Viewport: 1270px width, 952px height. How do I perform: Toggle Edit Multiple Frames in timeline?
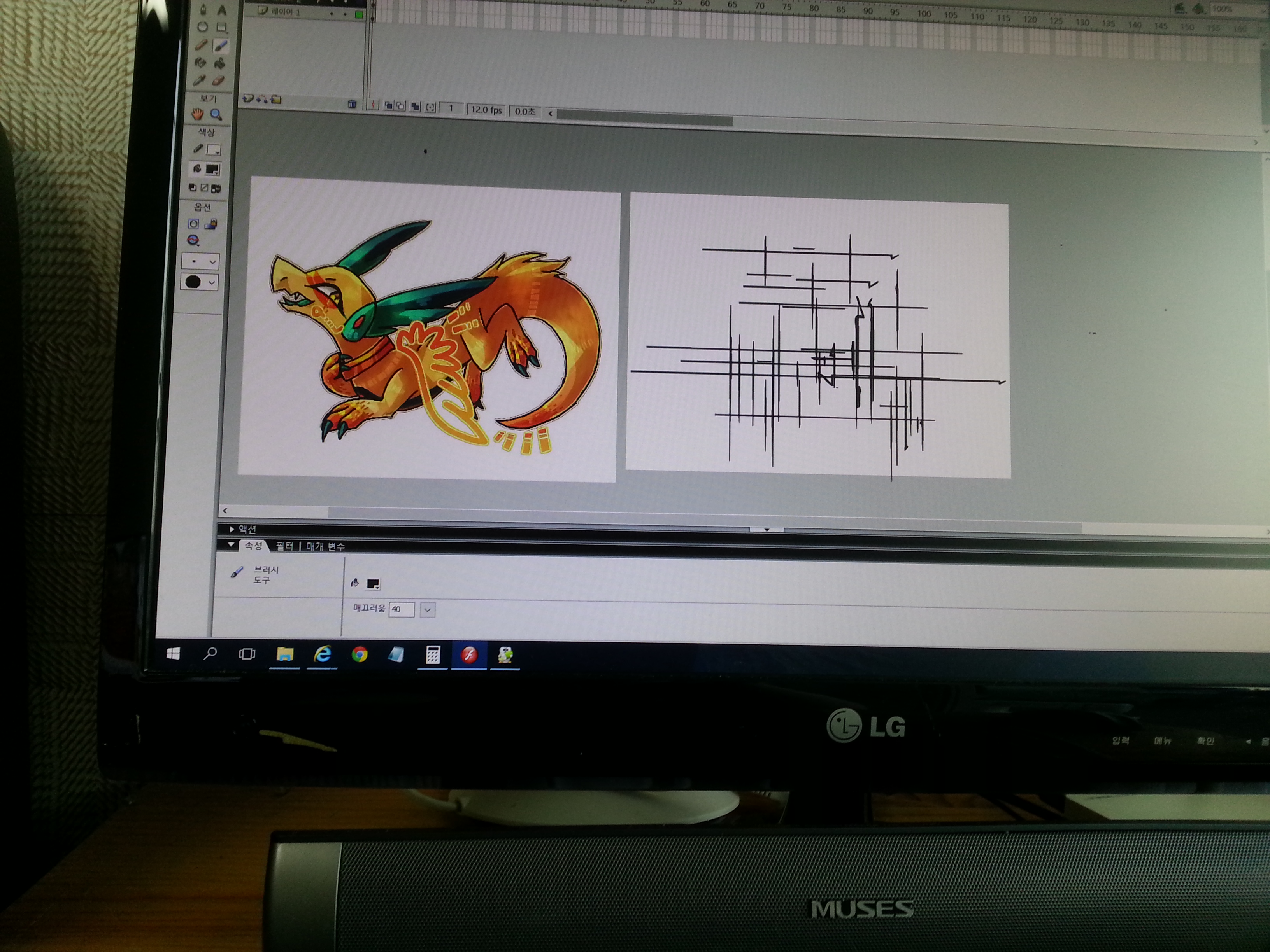pyautogui.click(x=415, y=107)
